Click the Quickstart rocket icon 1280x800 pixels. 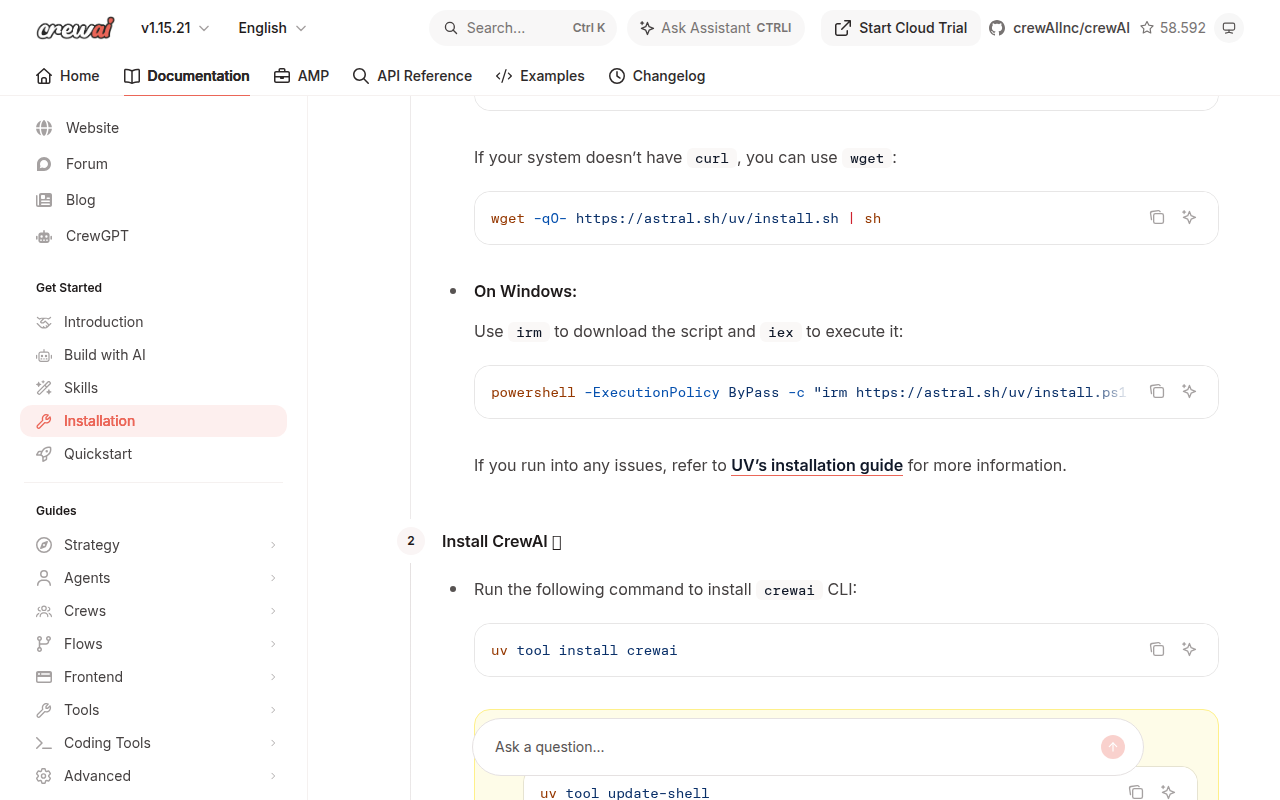[44, 454]
